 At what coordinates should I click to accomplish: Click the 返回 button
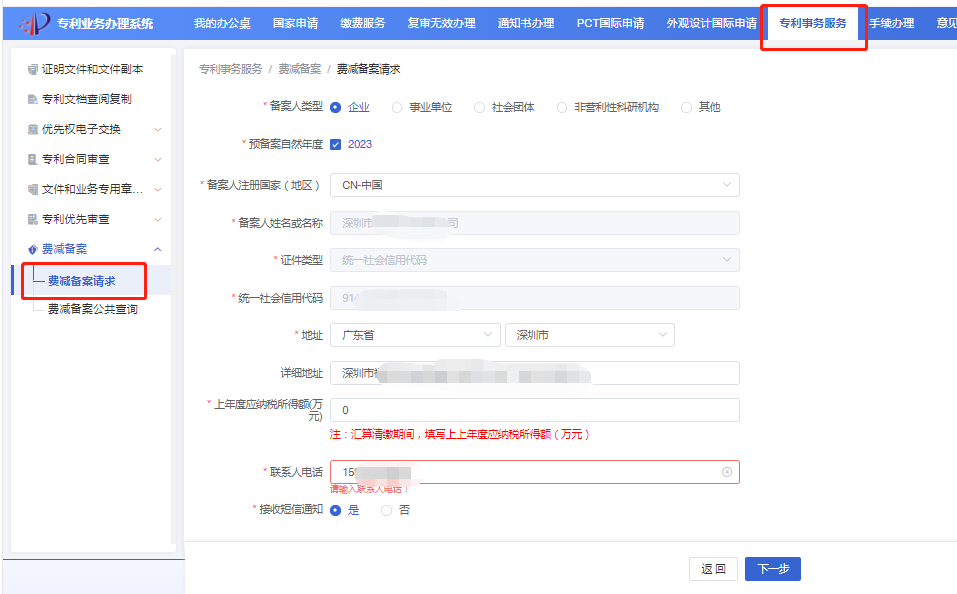[713, 568]
